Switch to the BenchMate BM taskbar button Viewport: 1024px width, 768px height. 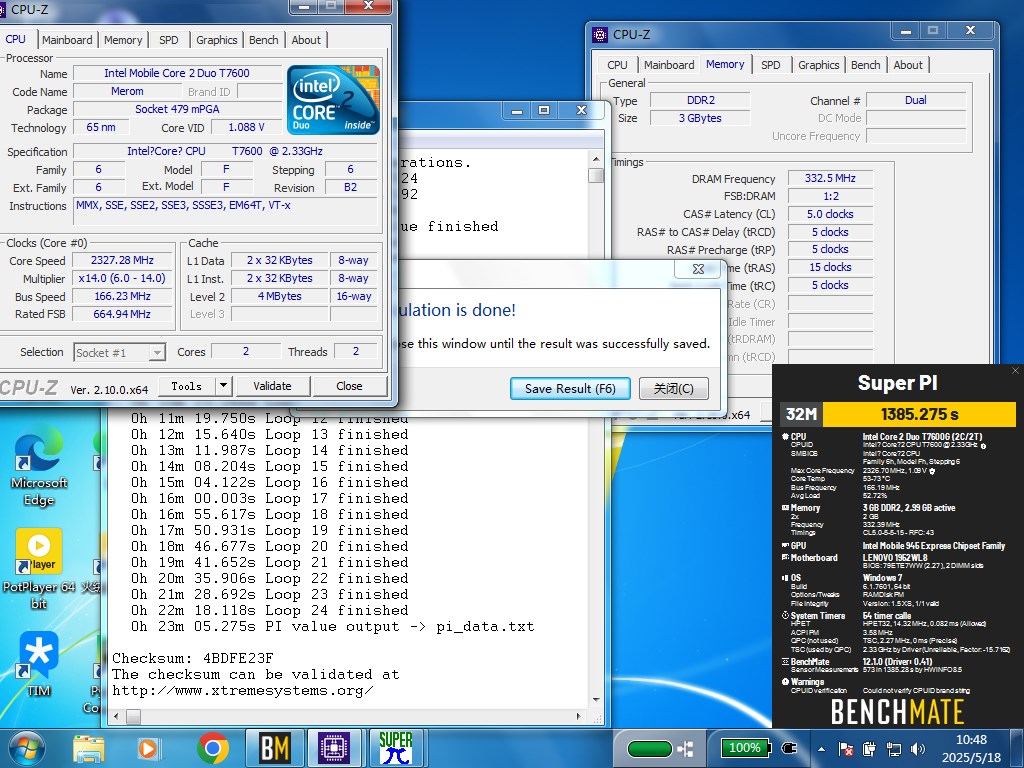(x=275, y=748)
